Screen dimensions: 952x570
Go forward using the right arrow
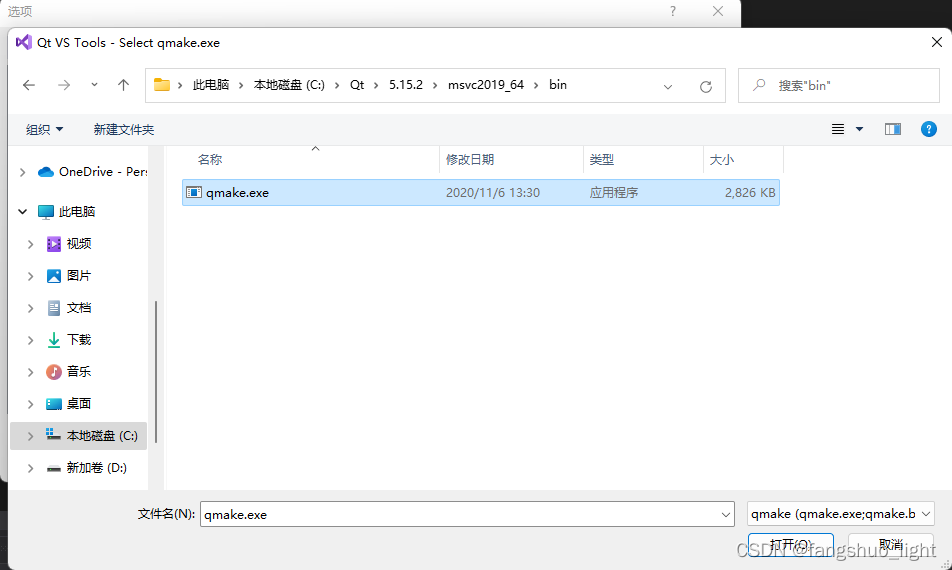click(64, 86)
